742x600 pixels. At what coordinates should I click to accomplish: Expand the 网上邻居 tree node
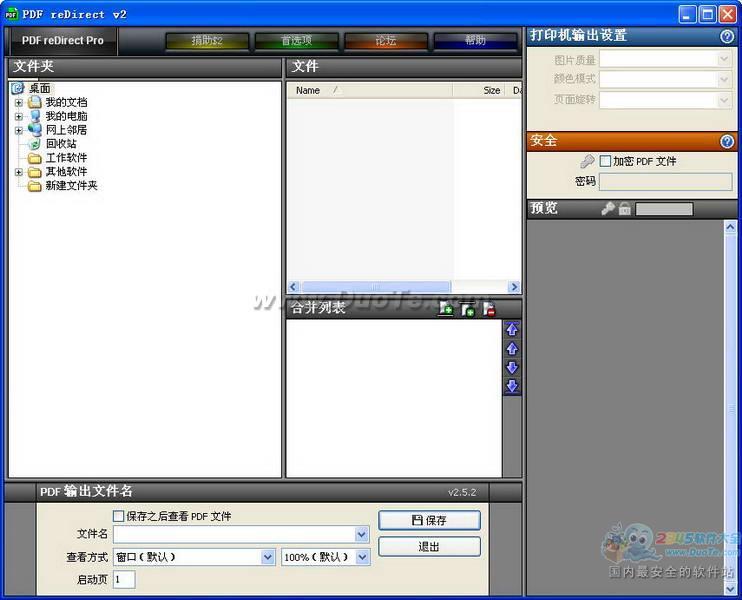18,130
